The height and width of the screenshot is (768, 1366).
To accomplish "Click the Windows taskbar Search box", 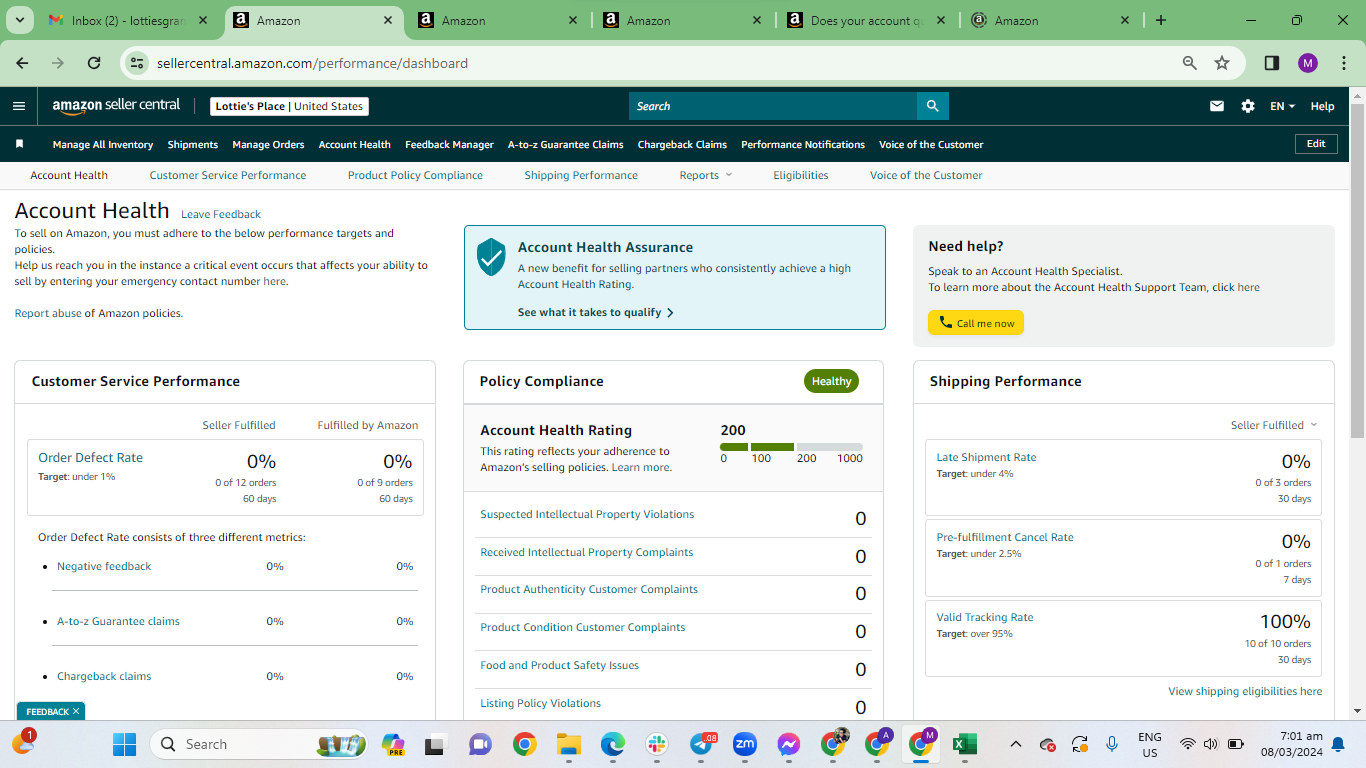I will 260,744.
